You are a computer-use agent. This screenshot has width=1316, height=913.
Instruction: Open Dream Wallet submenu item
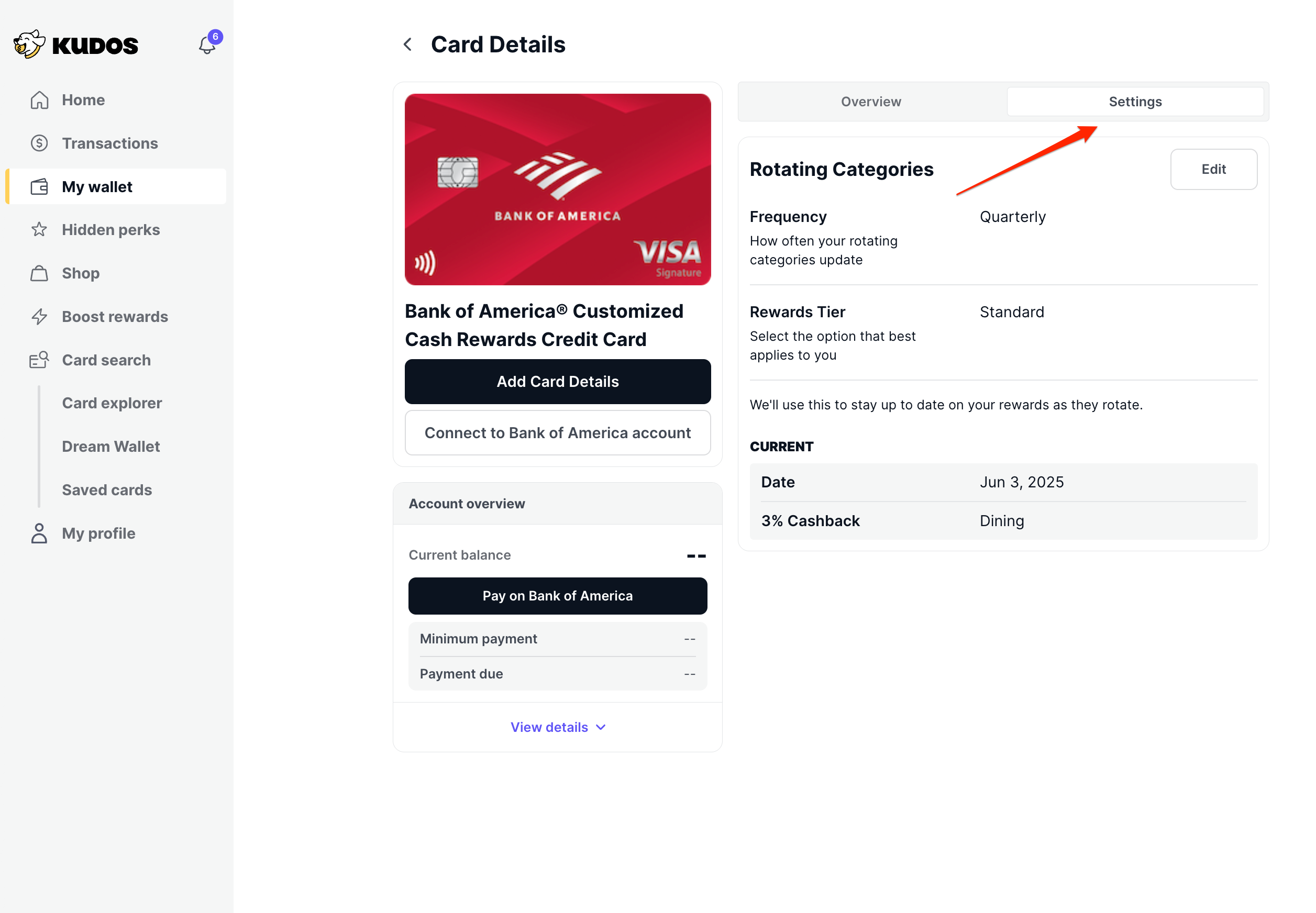(110, 447)
